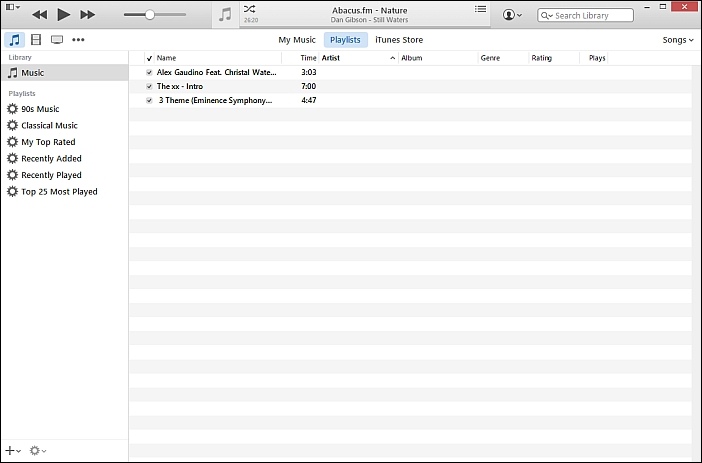Click the Previous track rewind button
Viewport: 702px width, 463px height.
pos(40,15)
